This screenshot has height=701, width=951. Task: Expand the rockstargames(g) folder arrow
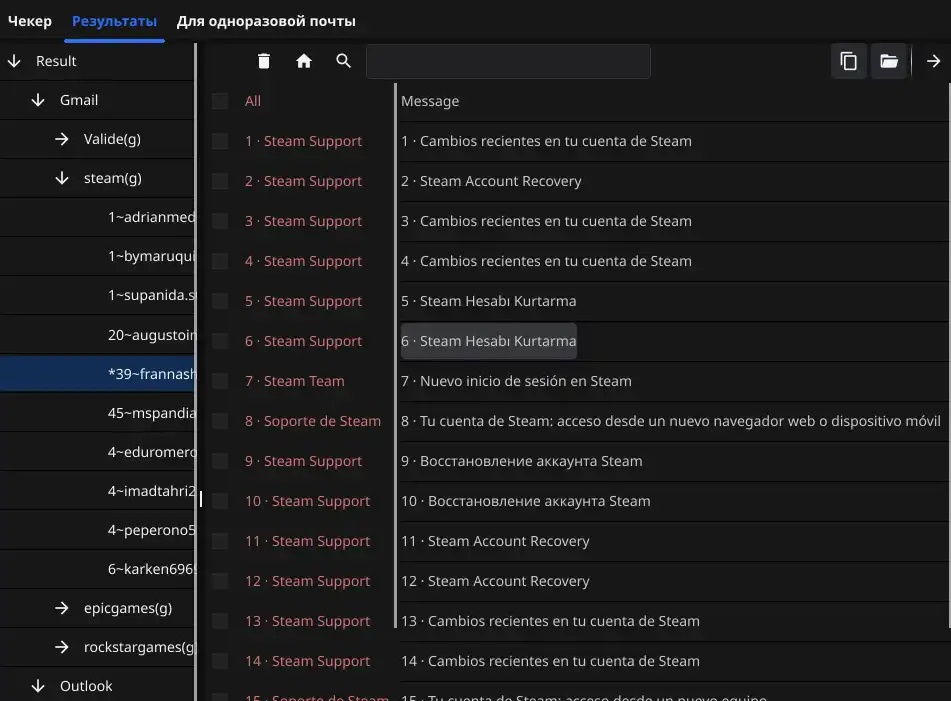coord(62,647)
